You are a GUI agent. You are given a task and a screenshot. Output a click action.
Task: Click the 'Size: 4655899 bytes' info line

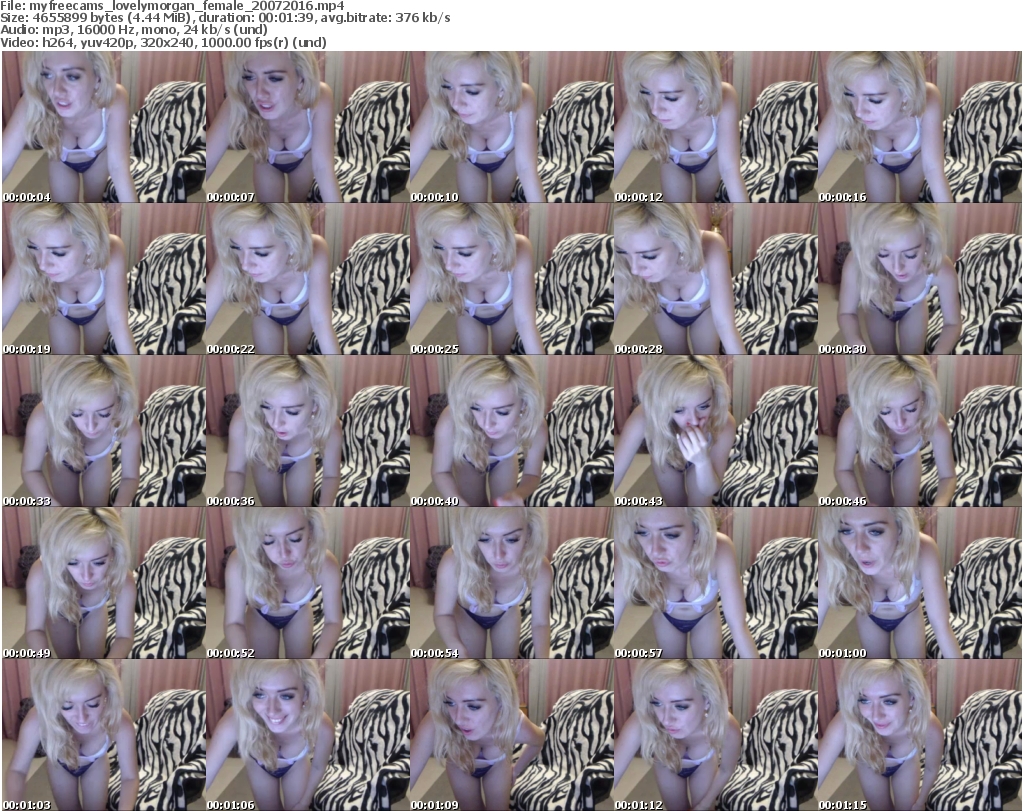point(225,18)
